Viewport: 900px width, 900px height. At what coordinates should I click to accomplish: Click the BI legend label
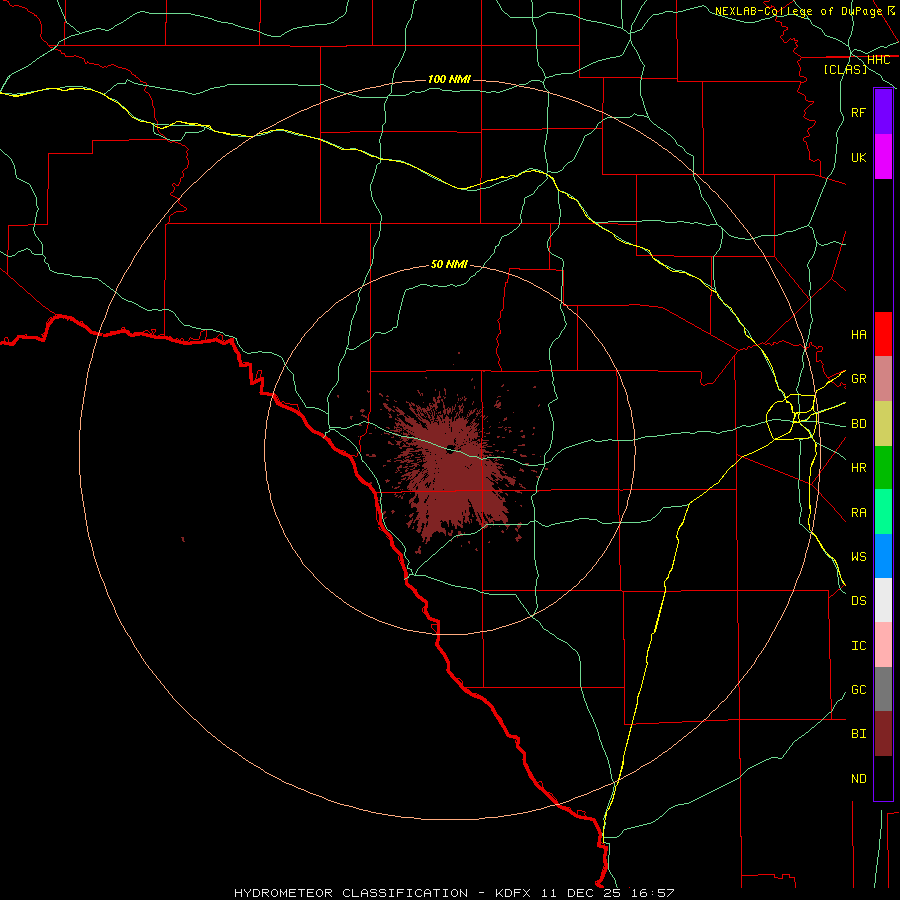pos(858,734)
